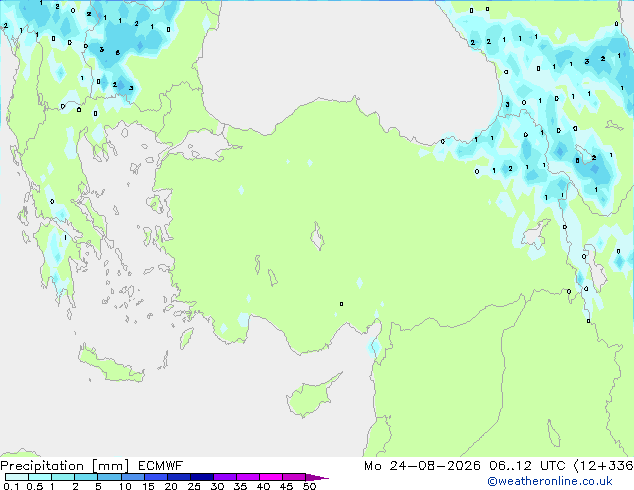Click Lake Van outline in eastern Turkey
This screenshot has height=490, width=634.
click(536, 234)
